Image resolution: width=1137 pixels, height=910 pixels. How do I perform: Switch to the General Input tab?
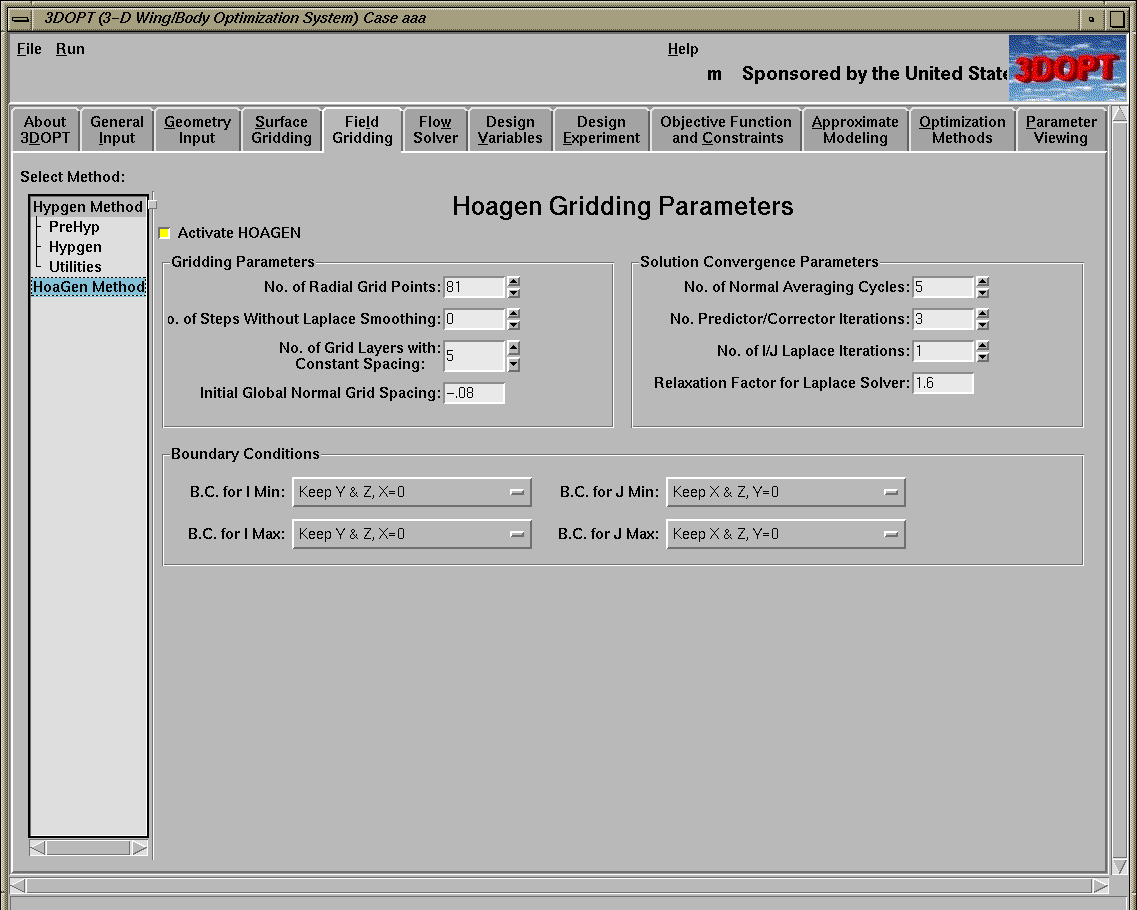(117, 130)
